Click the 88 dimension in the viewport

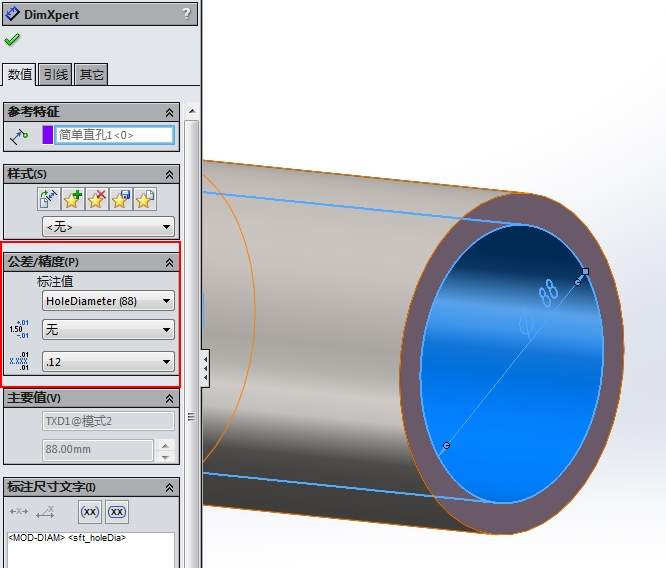548,292
